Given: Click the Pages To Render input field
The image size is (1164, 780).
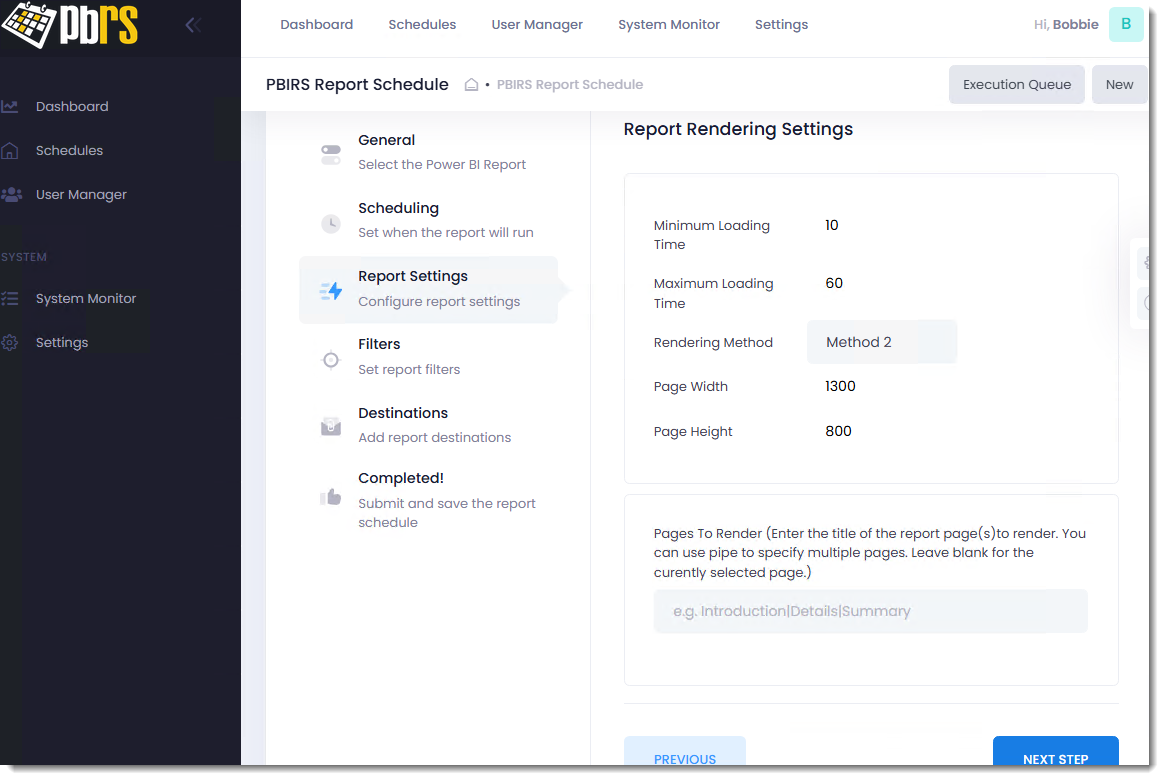Looking at the screenshot, I should [870, 611].
